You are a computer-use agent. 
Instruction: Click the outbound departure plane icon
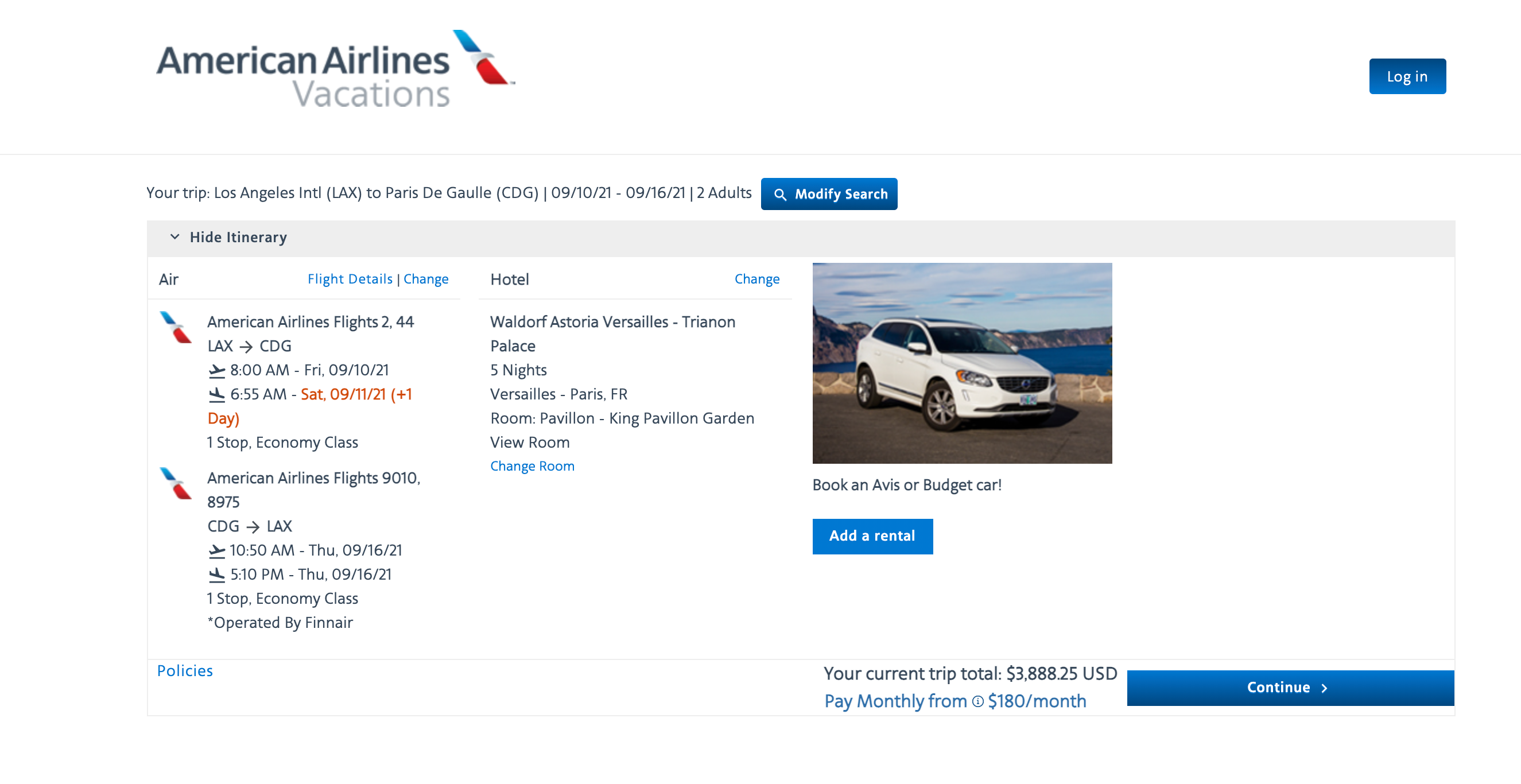tap(217, 371)
